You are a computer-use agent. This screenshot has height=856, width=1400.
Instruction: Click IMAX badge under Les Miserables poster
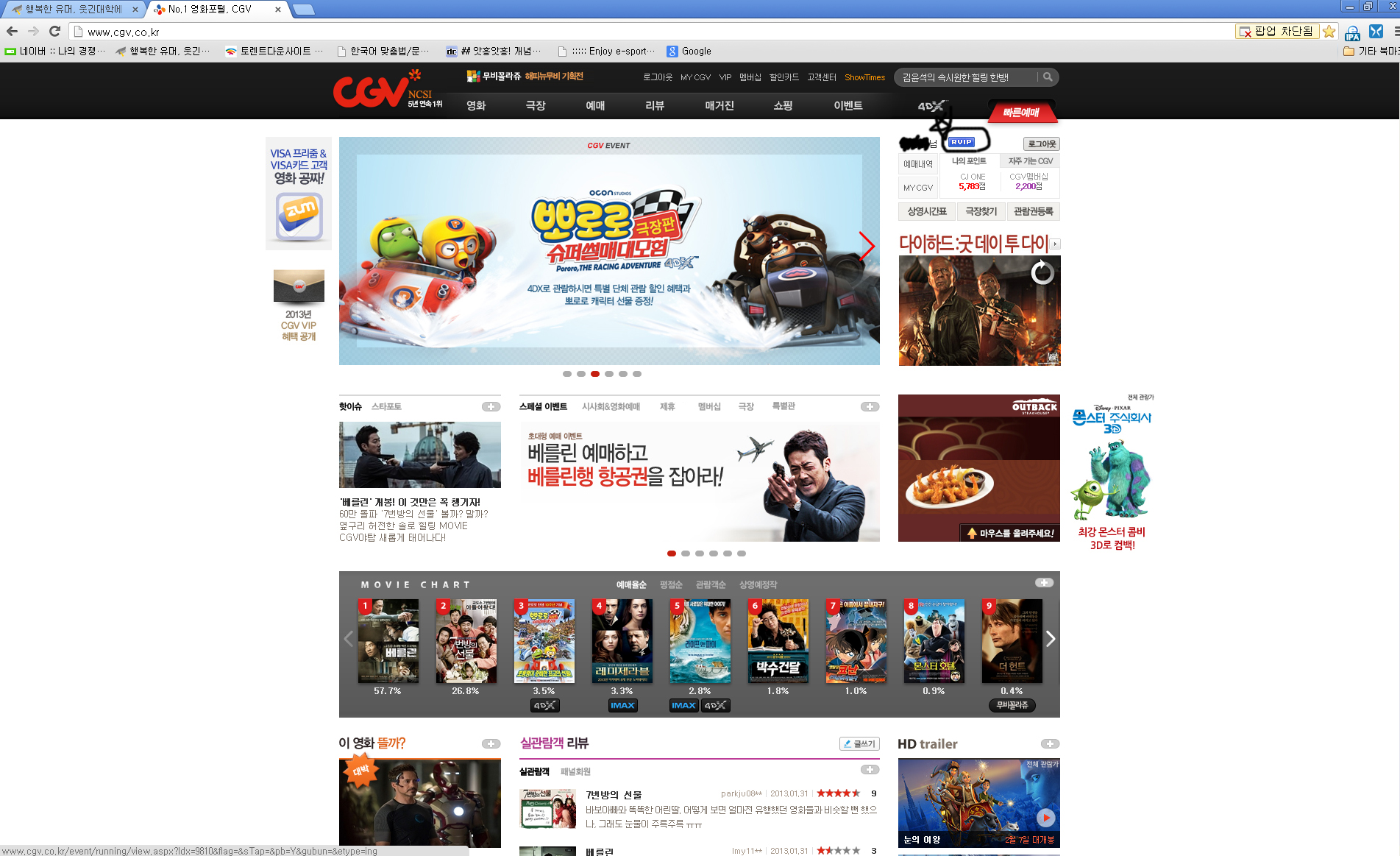point(622,705)
